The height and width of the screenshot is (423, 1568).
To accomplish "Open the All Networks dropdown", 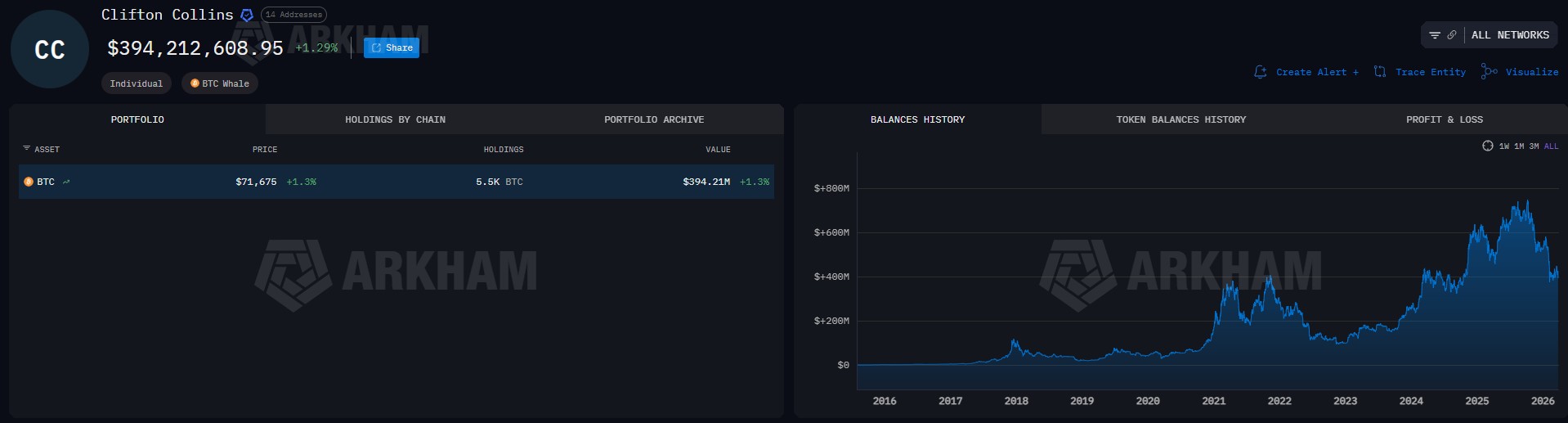I will point(1510,35).
